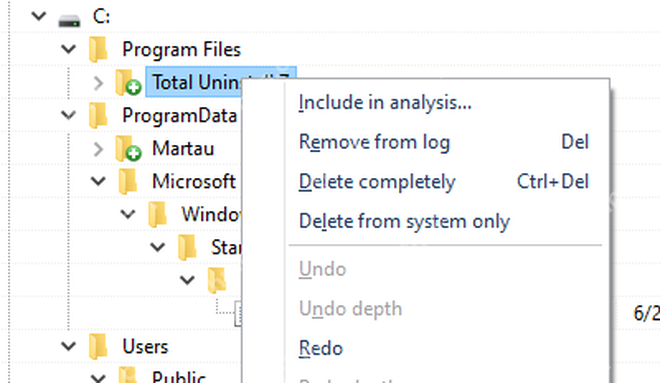Click the Total Uninstall added-folder icon

pyautogui.click(x=128, y=82)
